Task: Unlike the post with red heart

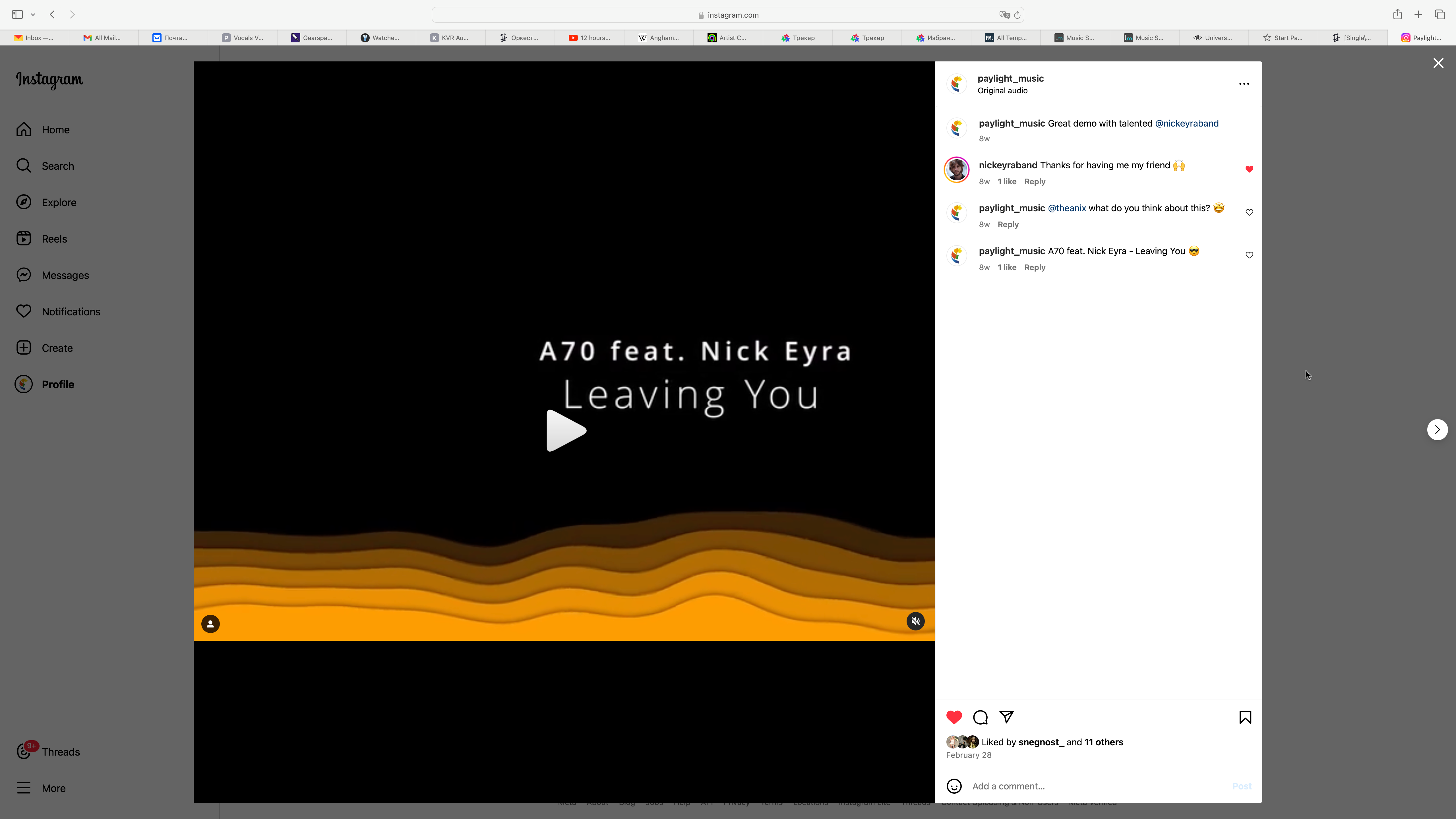Action: (x=954, y=717)
